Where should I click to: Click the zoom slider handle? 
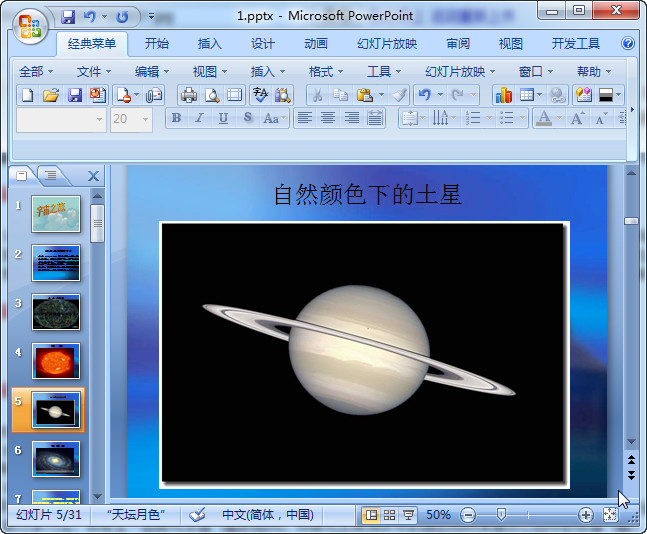[501, 515]
